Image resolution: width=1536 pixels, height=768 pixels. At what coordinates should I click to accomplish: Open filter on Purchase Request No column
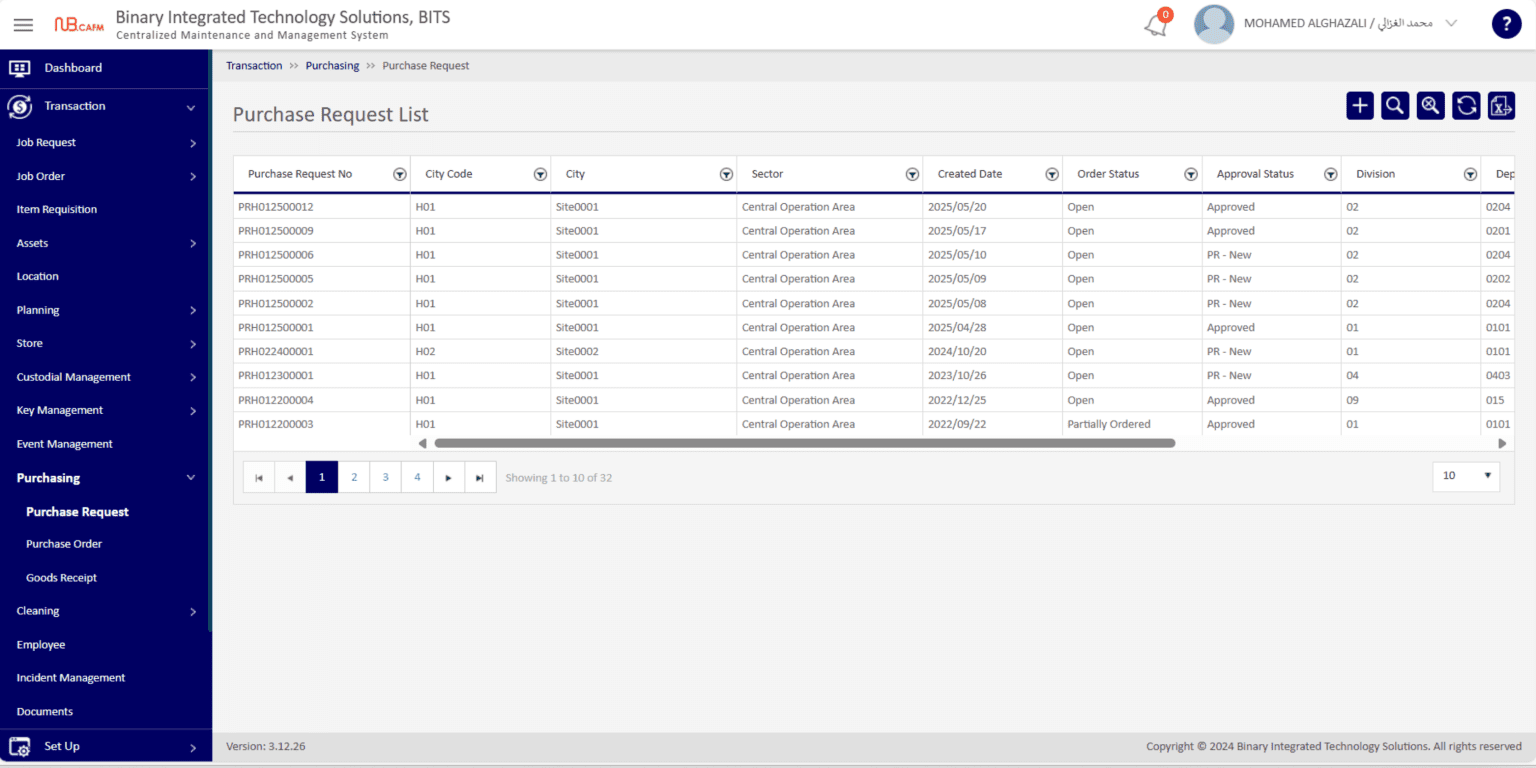tap(400, 174)
